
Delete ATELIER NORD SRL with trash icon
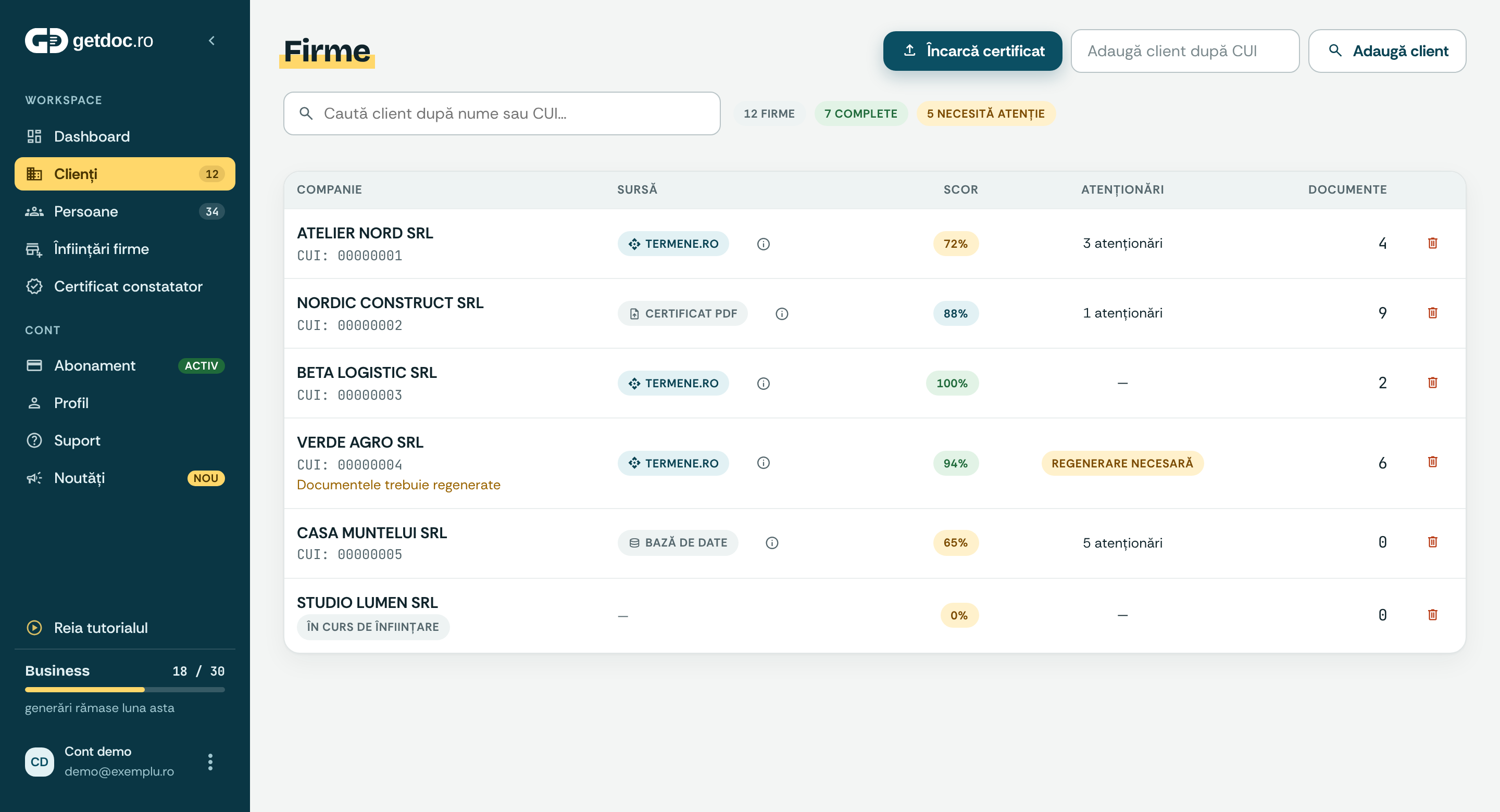coord(1433,243)
